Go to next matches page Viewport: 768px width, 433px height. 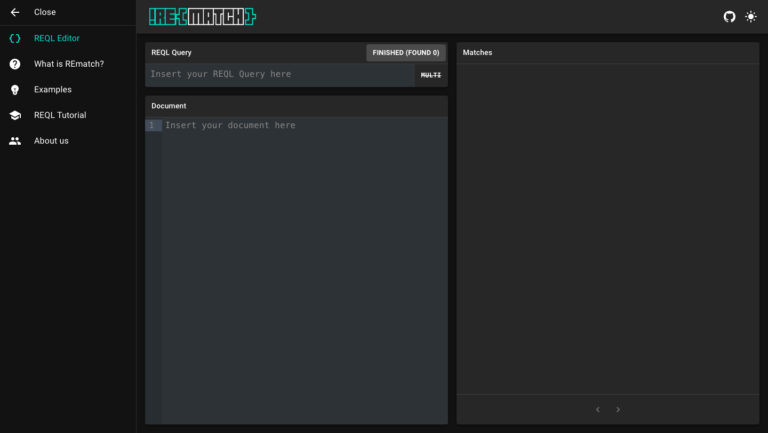[x=618, y=409]
